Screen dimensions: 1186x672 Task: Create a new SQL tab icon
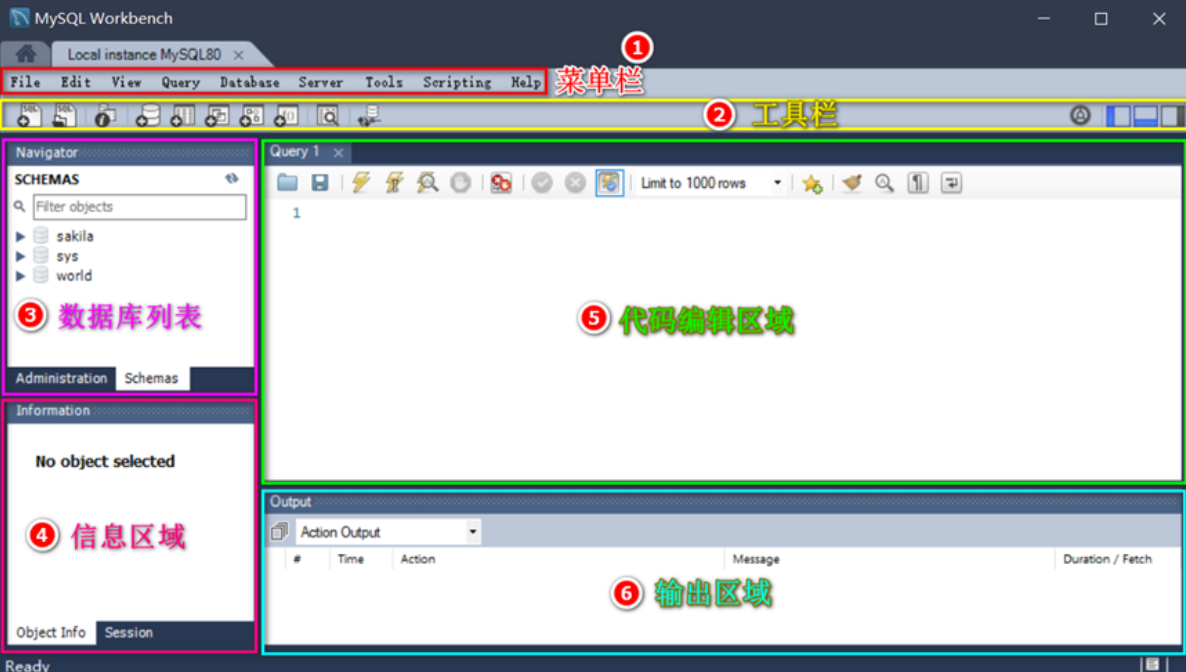(29, 116)
